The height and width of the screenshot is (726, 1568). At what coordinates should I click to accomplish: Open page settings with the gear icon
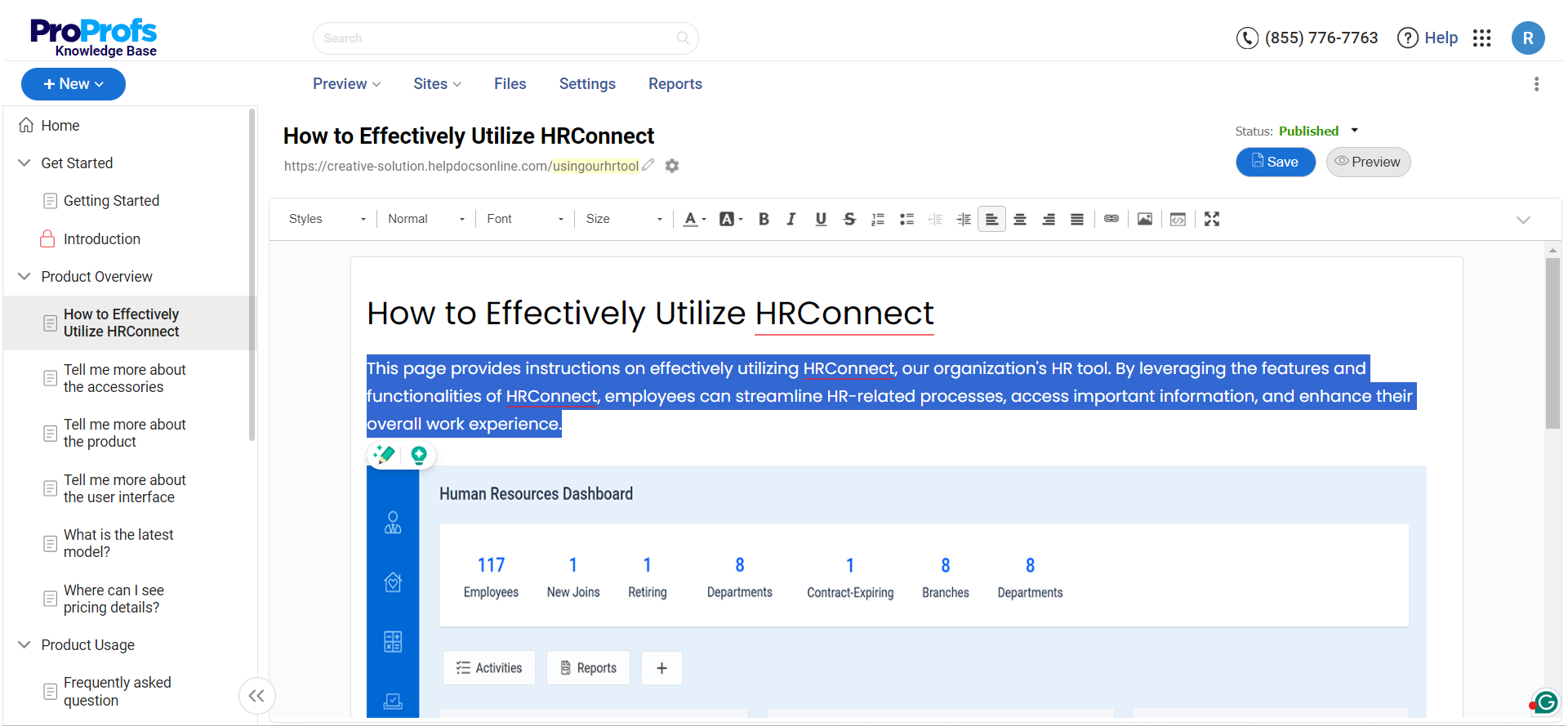click(672, 166)
